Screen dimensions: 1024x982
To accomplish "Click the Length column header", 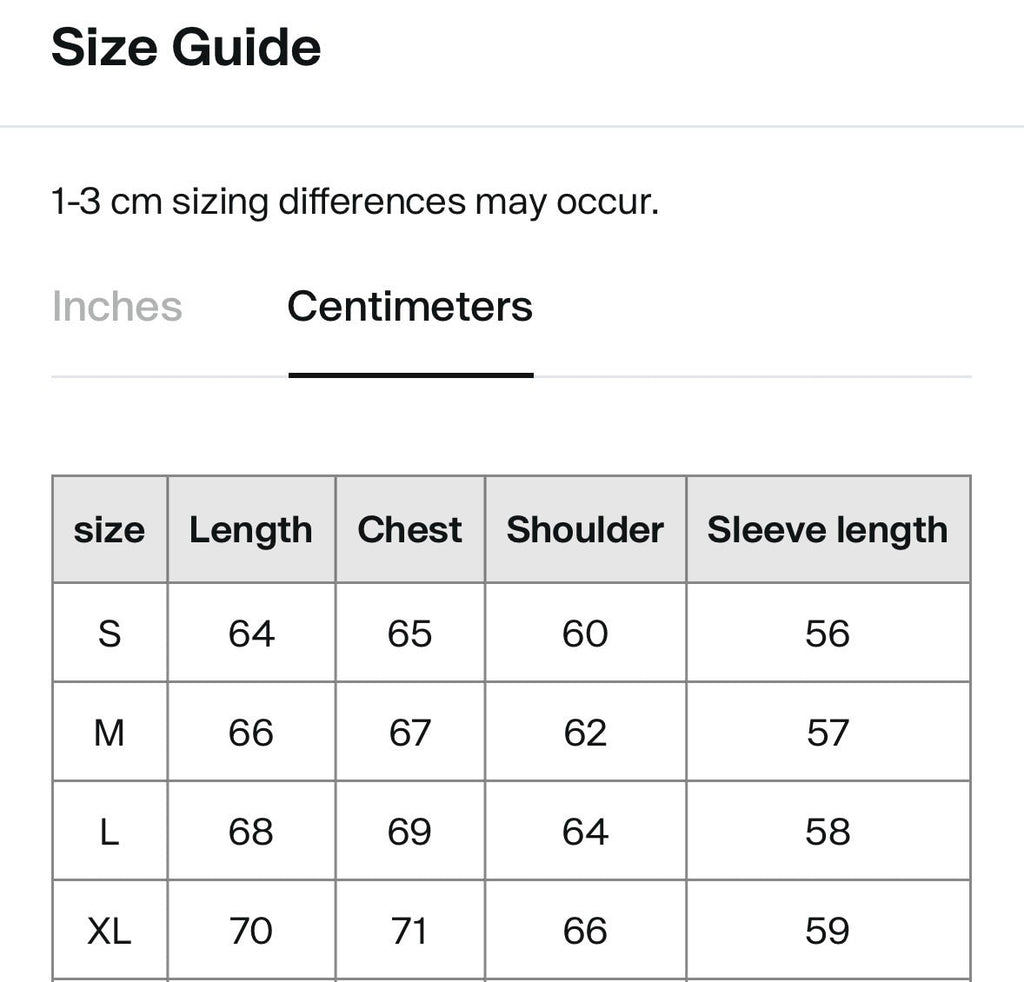I will (251, 530).
